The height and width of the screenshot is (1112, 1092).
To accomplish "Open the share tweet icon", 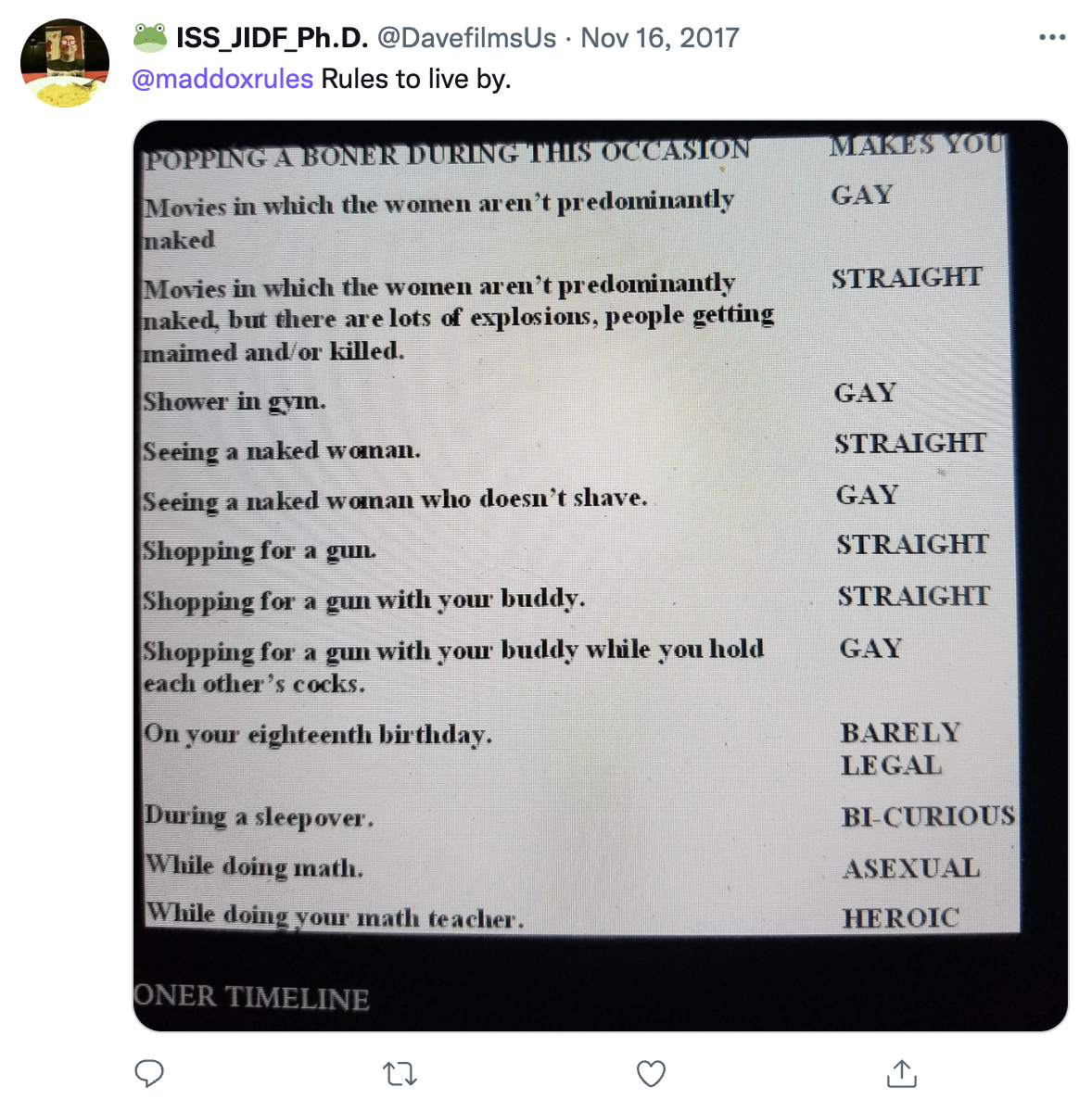I will click(x=902, y=1073).
